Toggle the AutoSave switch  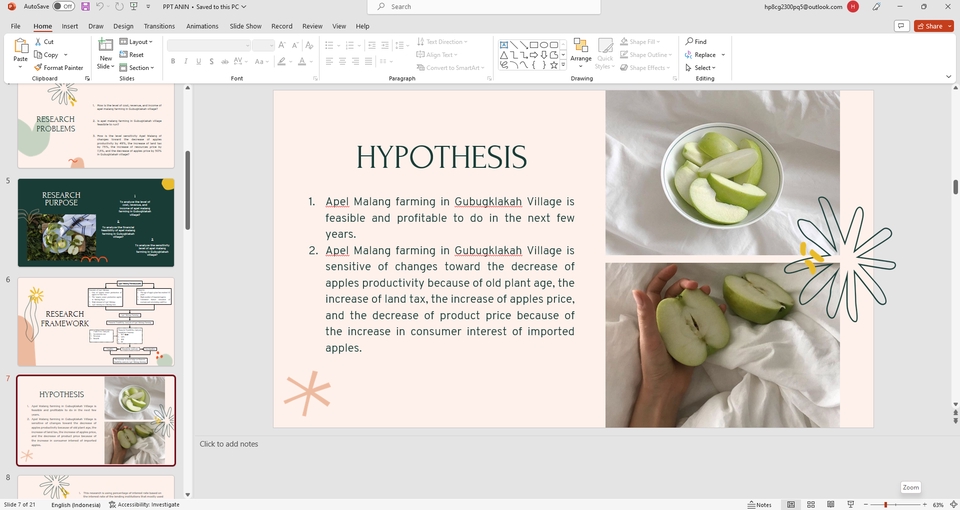click(63, 6)
